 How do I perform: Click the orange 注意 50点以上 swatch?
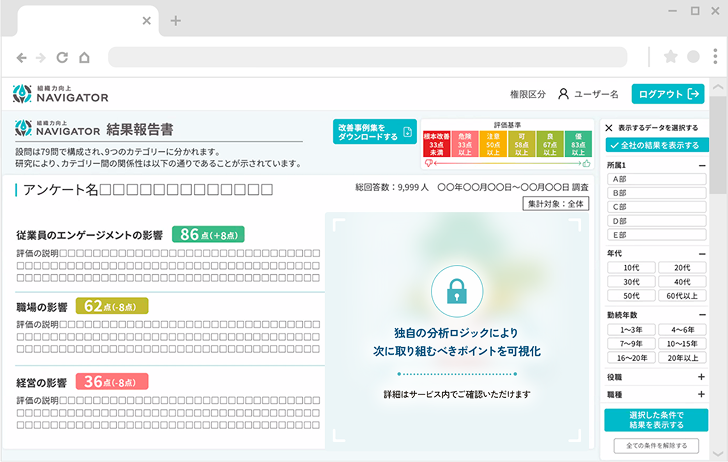pyautogui.click(x=493, y=144)
